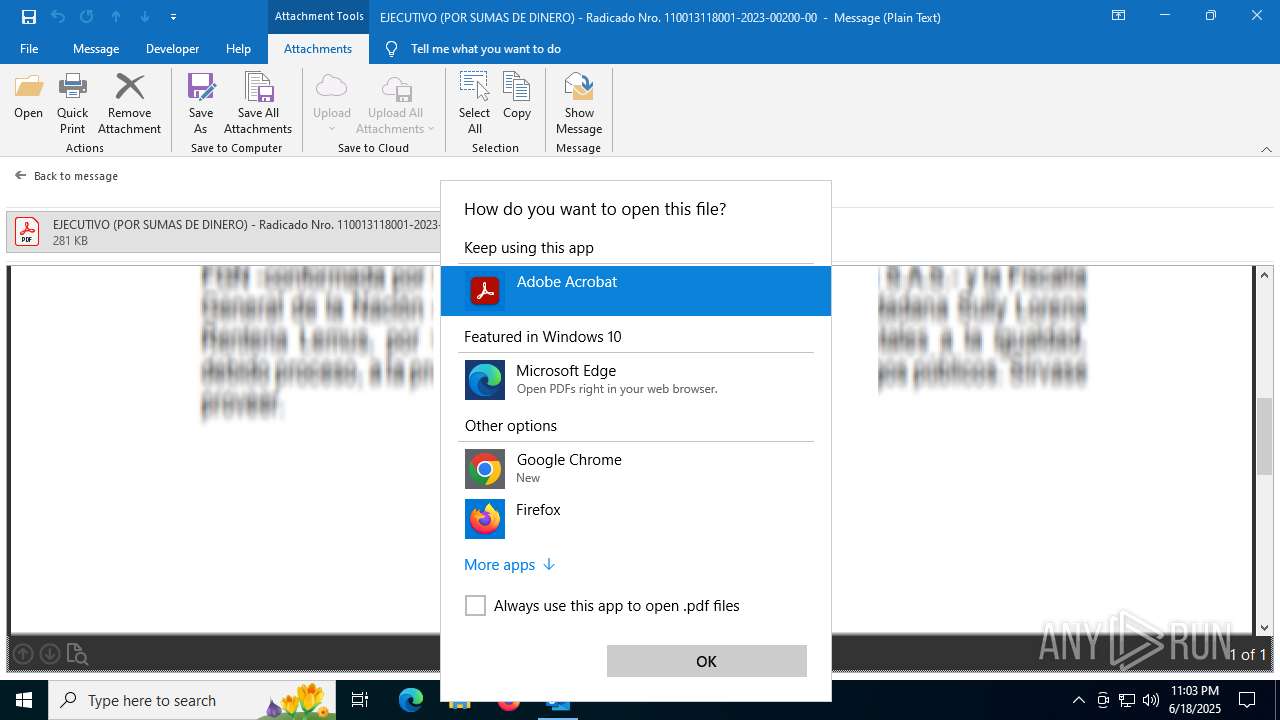Open Task View on the taskbar

tap(360, 700)
